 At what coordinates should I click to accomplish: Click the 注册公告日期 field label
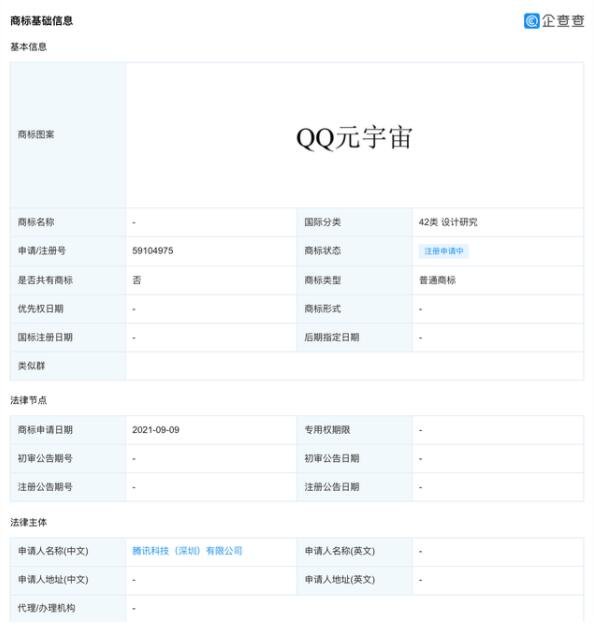pos(332,487)
